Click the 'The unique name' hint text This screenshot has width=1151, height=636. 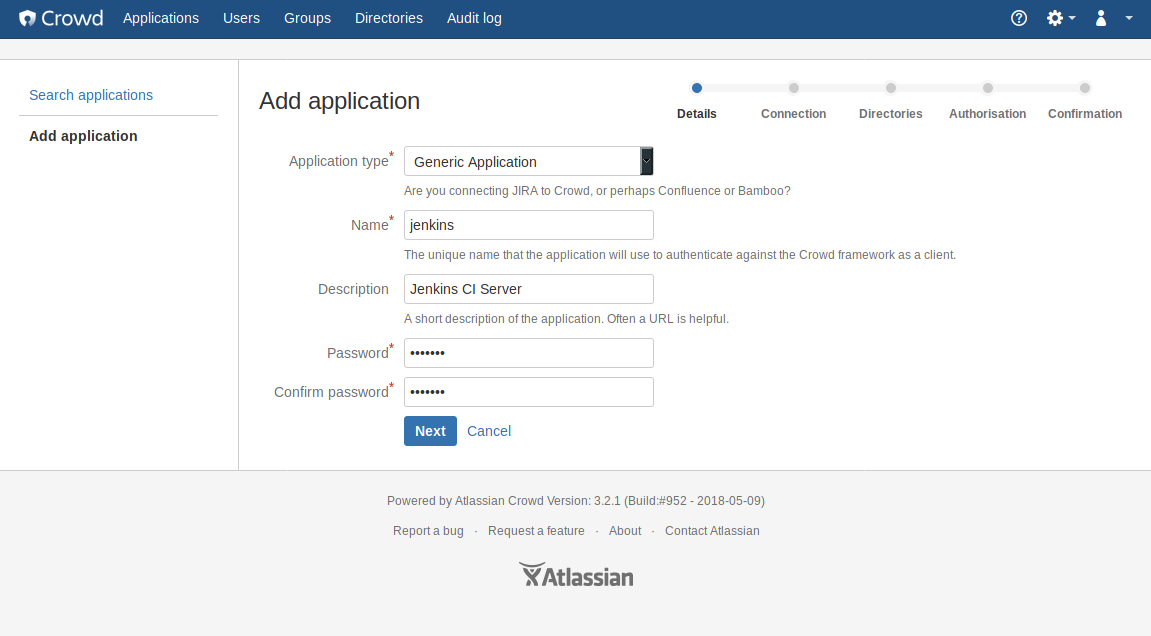[x=680, y=255]
